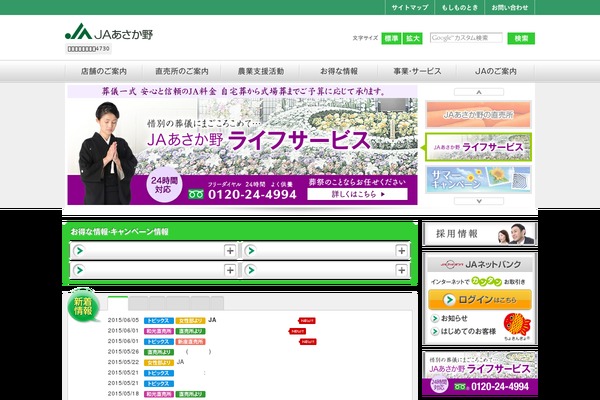Click the round 新着情報 badge
Screen dimensions: 600x400
point(83,306)
